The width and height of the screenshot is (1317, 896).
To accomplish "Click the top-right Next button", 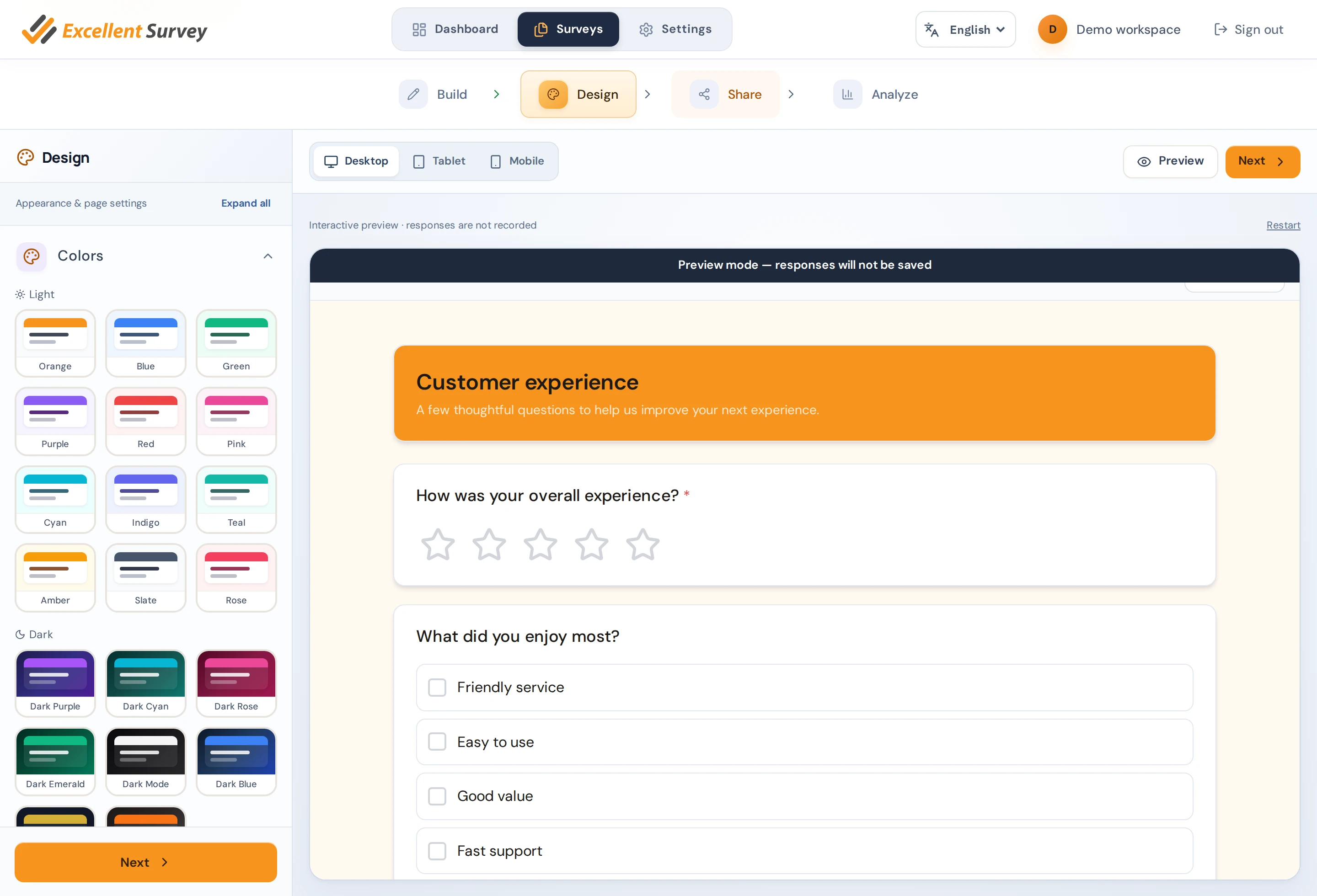I will tap(1262, 161).
